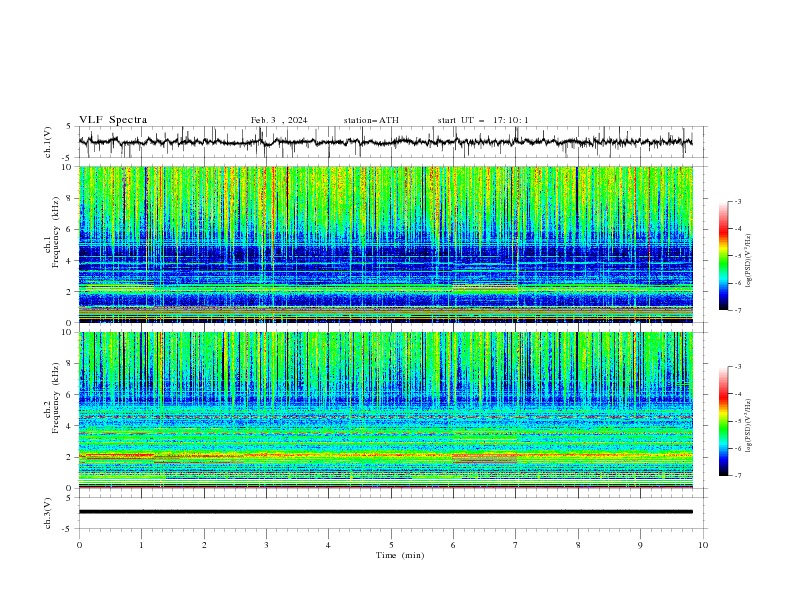
Task: Click the ch.1 voltage waveform trace
Action: click(385, 142)
